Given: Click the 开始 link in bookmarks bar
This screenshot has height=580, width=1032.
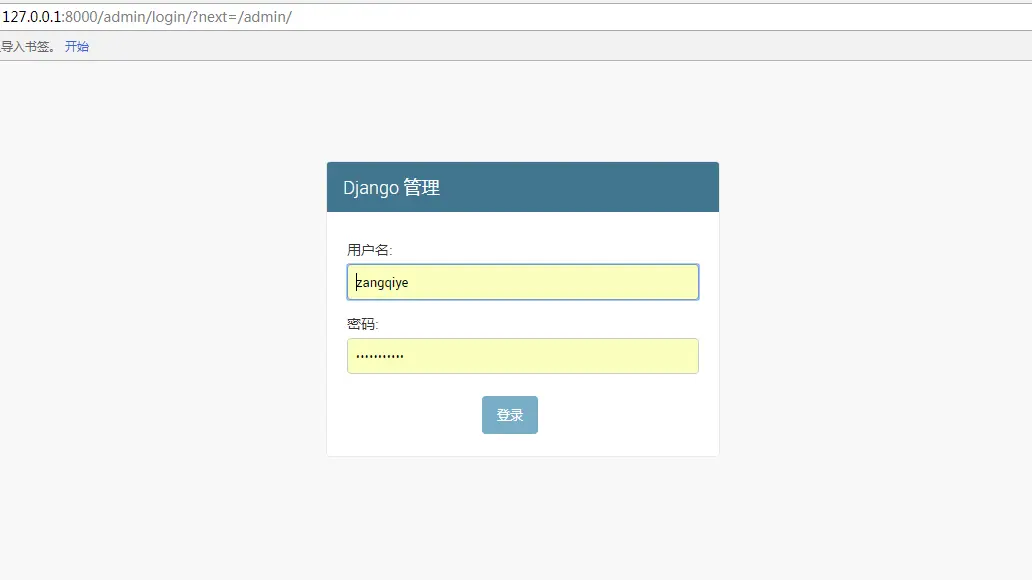Looking at the screenshot, I should click(x=76, y=46).
